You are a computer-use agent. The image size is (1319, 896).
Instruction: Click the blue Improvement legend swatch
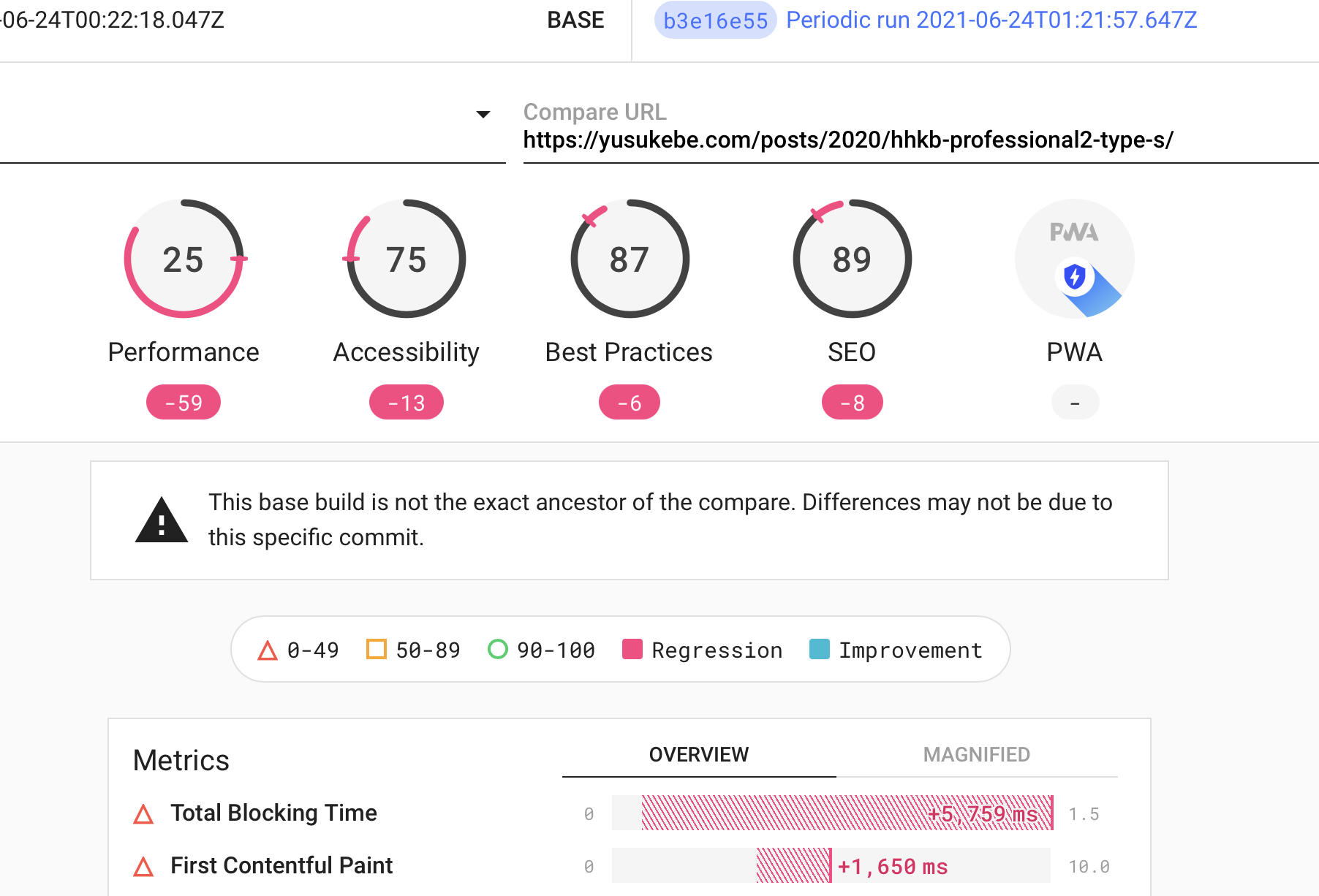820,649
